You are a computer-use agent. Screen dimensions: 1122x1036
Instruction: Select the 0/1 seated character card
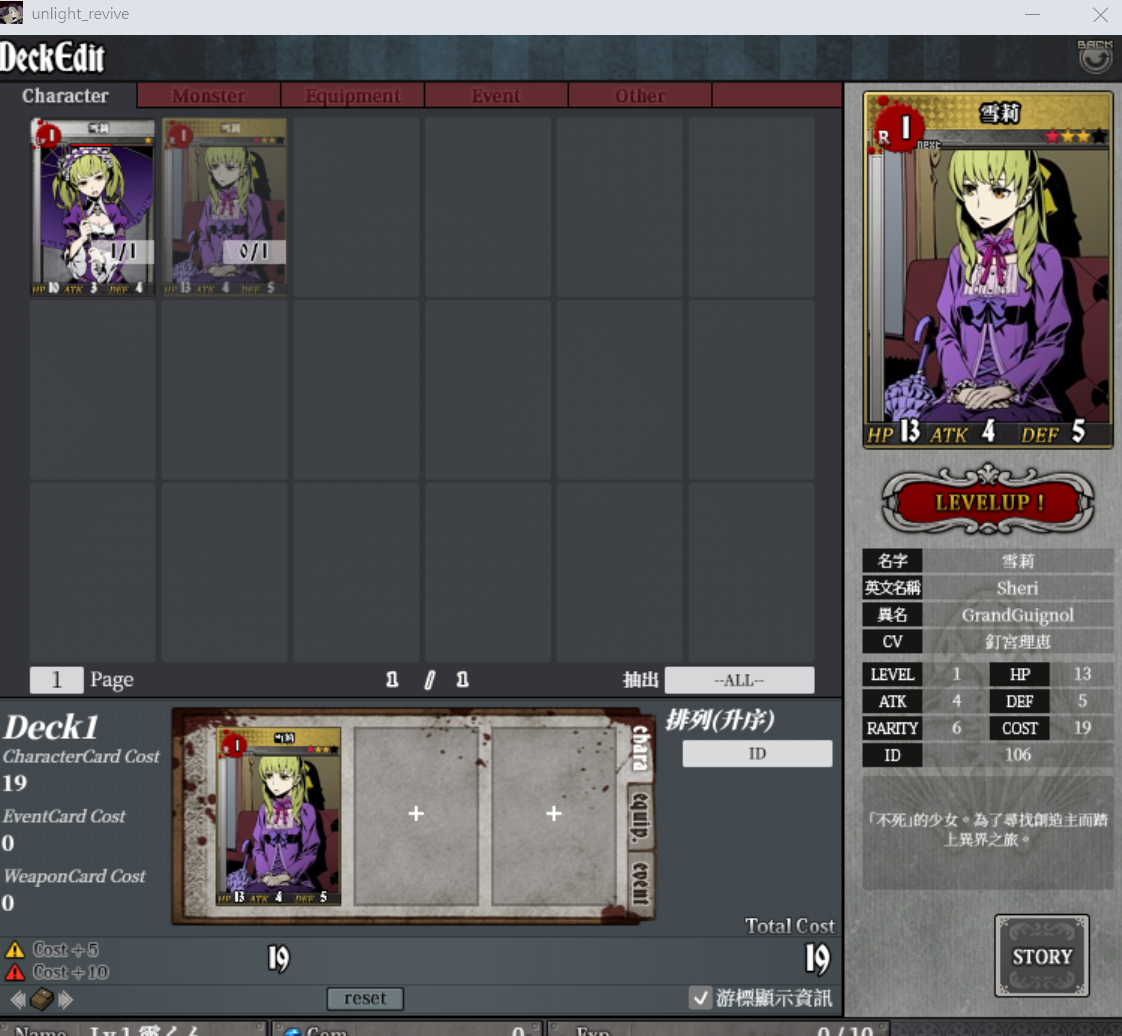(x=225, y=207)
